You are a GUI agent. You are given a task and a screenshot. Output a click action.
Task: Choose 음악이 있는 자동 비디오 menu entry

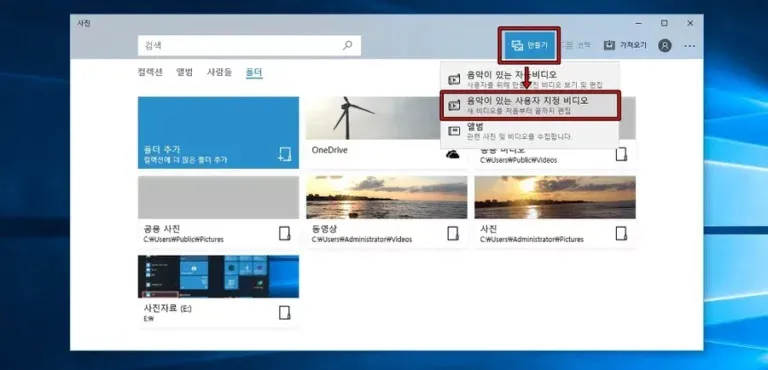pos(529,79)
